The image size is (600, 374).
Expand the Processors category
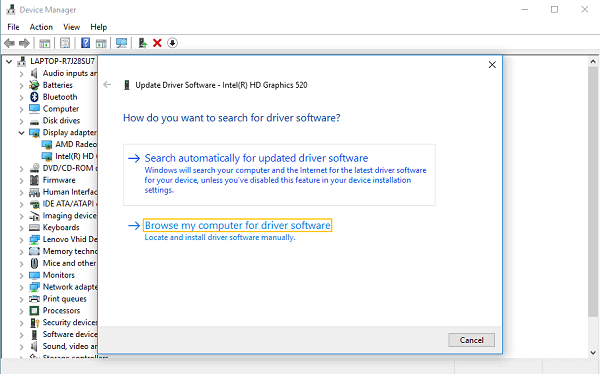point(21,311)
